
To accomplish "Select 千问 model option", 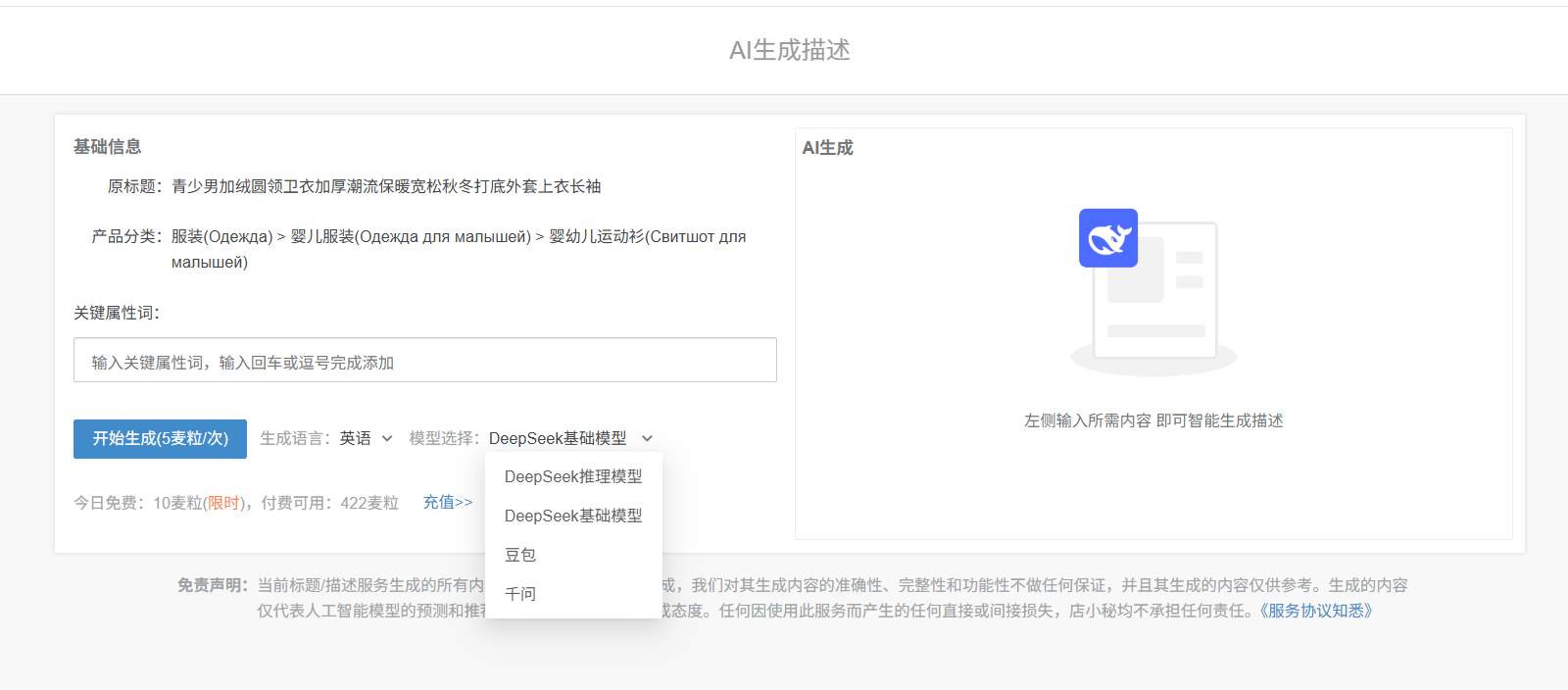I will coord(520,594).
